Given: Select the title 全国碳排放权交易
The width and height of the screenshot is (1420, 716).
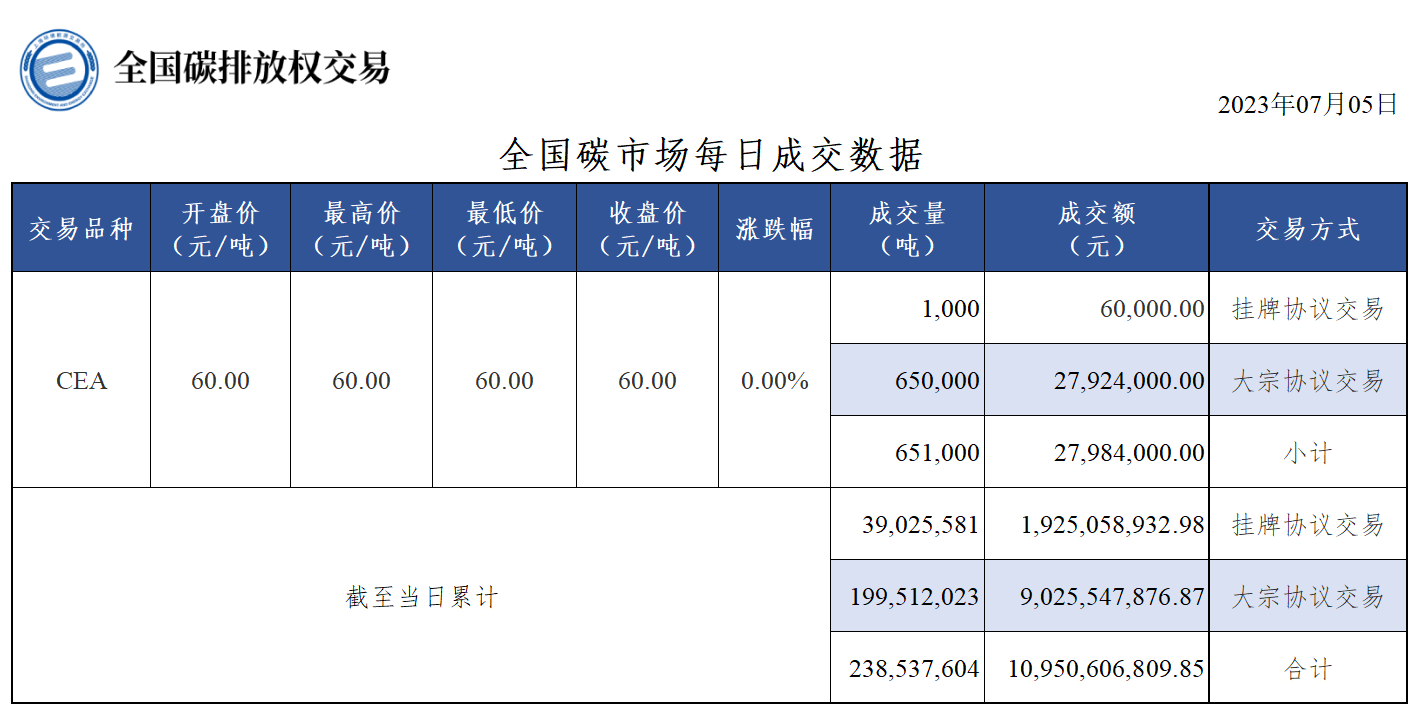Looking at the screenshot, I should [251, 68].
